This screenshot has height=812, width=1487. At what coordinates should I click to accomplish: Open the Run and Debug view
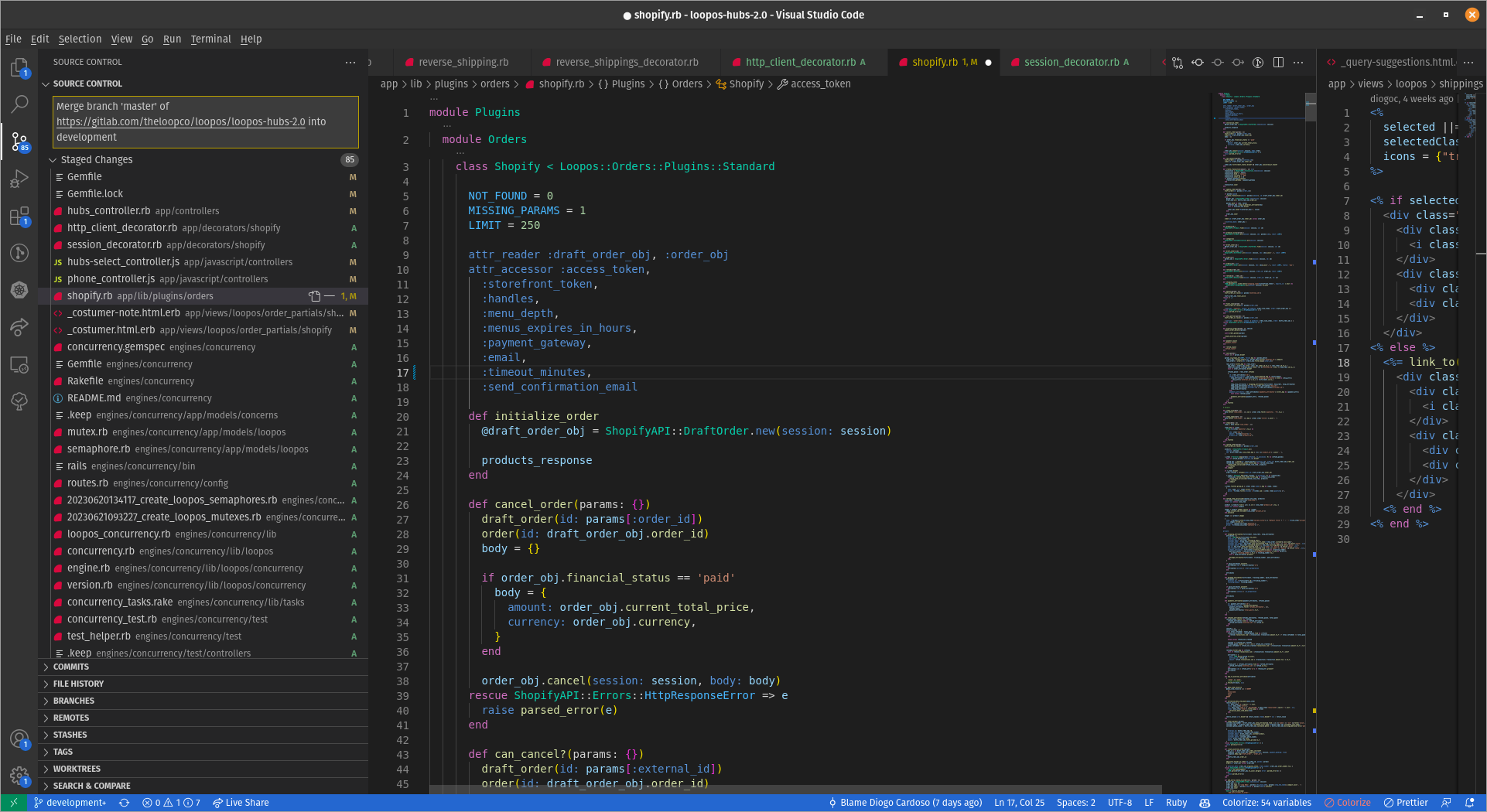19,179
